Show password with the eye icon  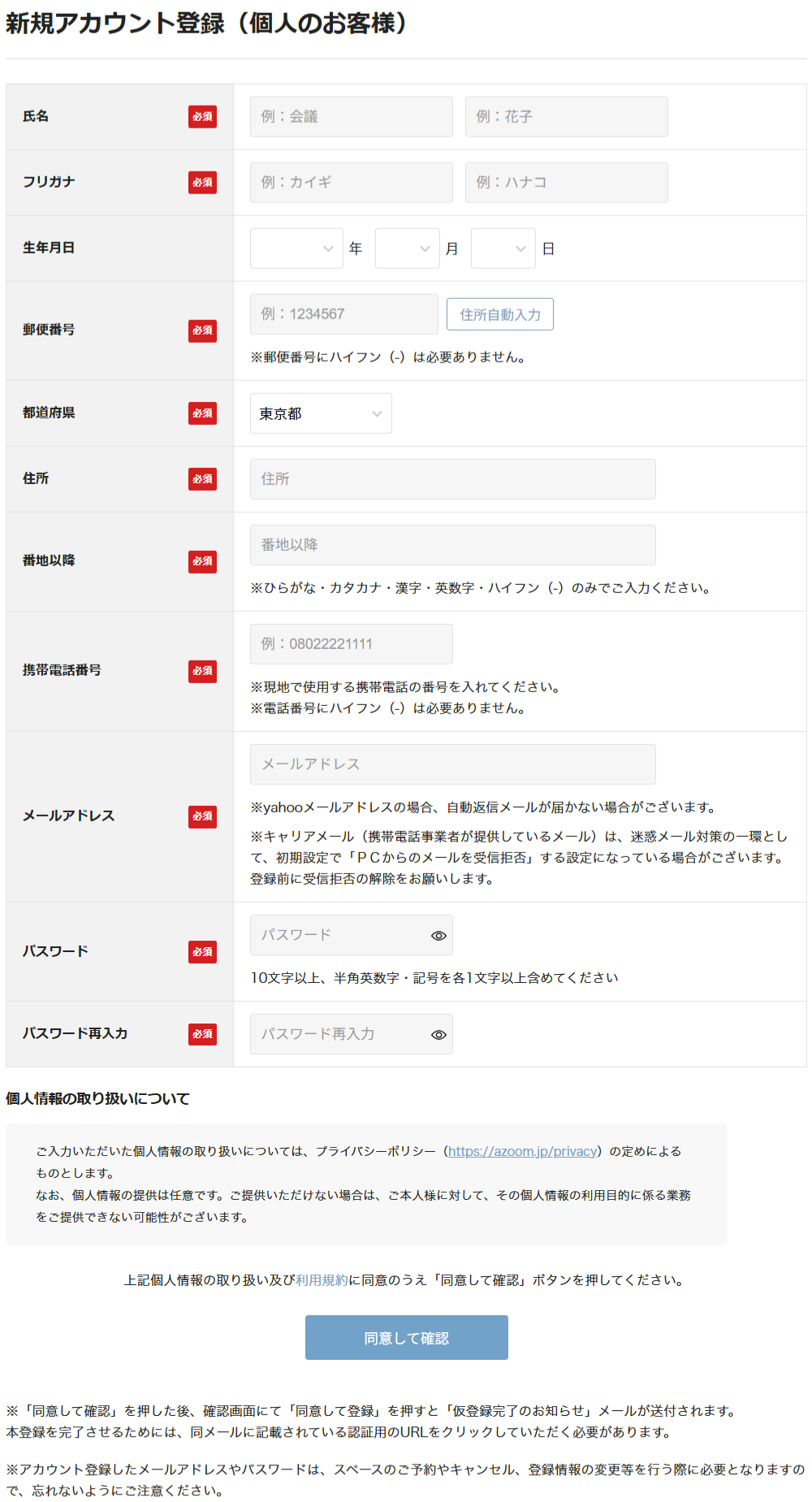pos(438,936)
